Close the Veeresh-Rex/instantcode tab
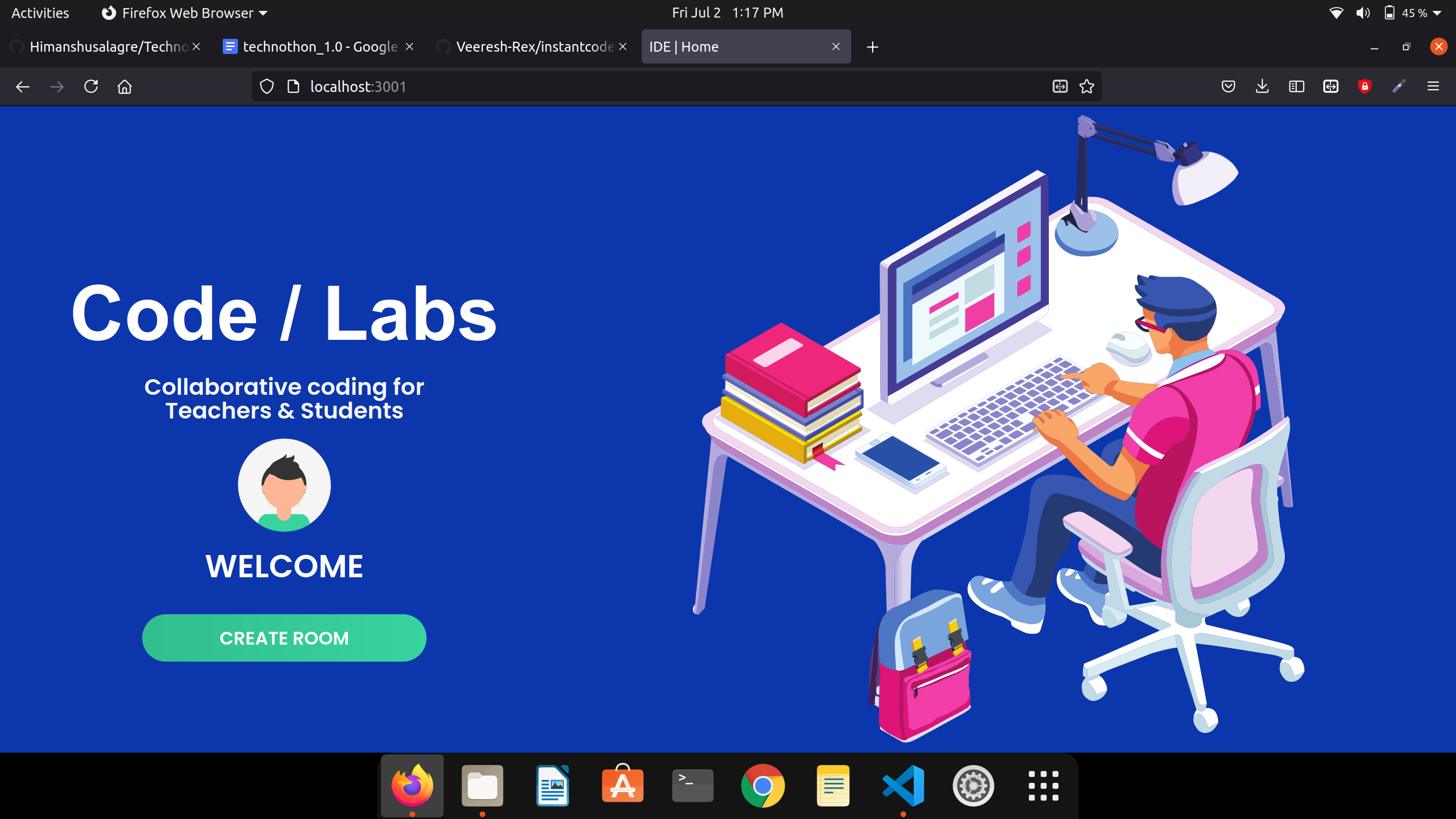The image size is (1456, 819). (x=623, y=46)
